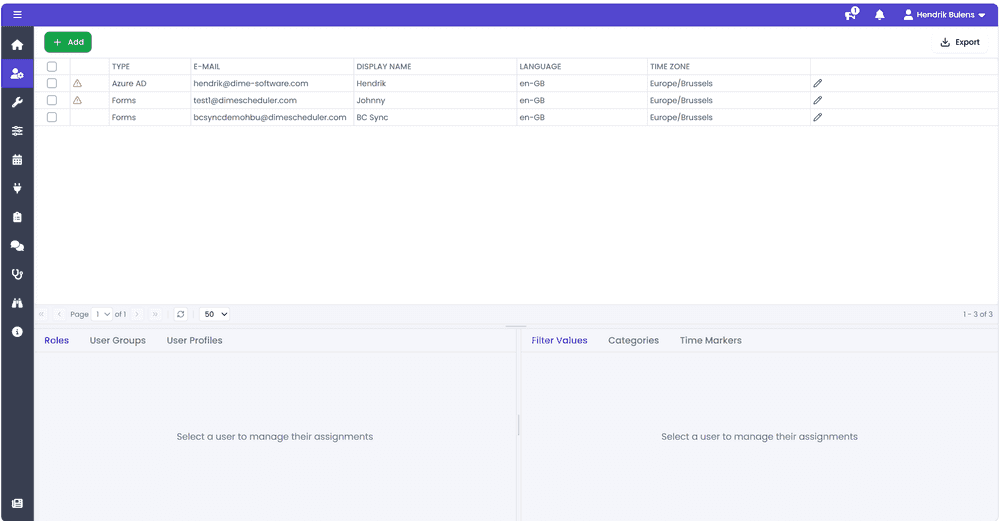The width and height of the screenshot is (1000, 521).
Task: Switch to the Roles tab
Action: 56,341
